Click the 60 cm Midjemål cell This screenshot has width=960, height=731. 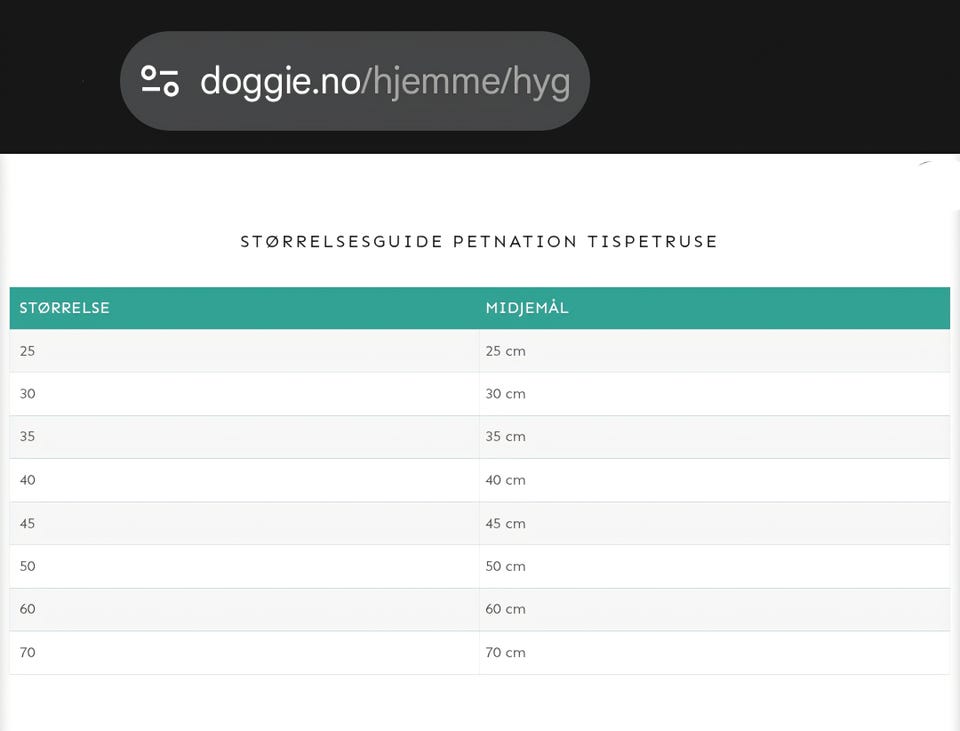505,609
